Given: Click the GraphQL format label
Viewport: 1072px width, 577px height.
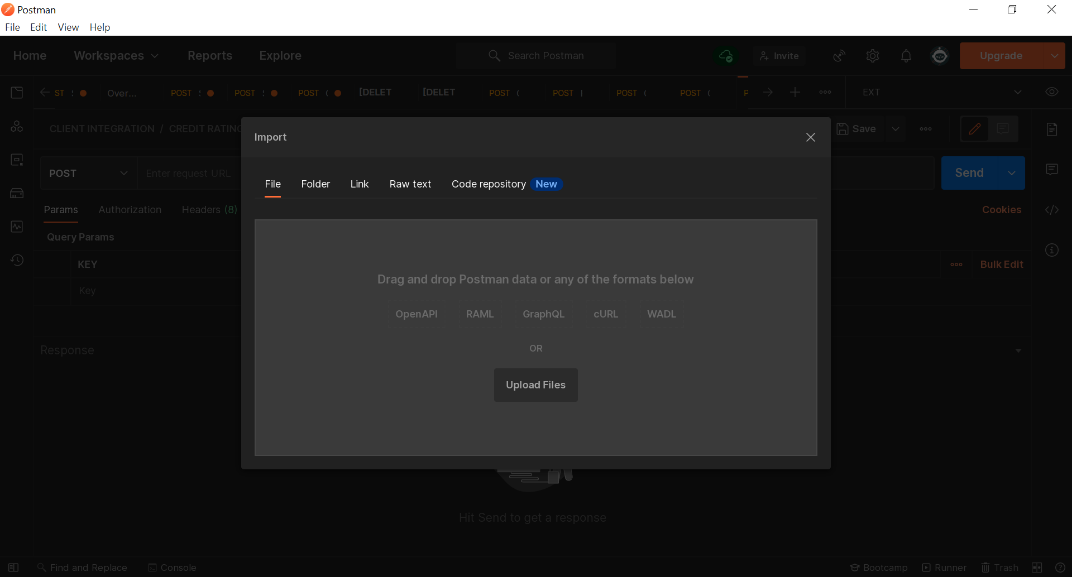Looking at the screenshot, I should 544,314.
